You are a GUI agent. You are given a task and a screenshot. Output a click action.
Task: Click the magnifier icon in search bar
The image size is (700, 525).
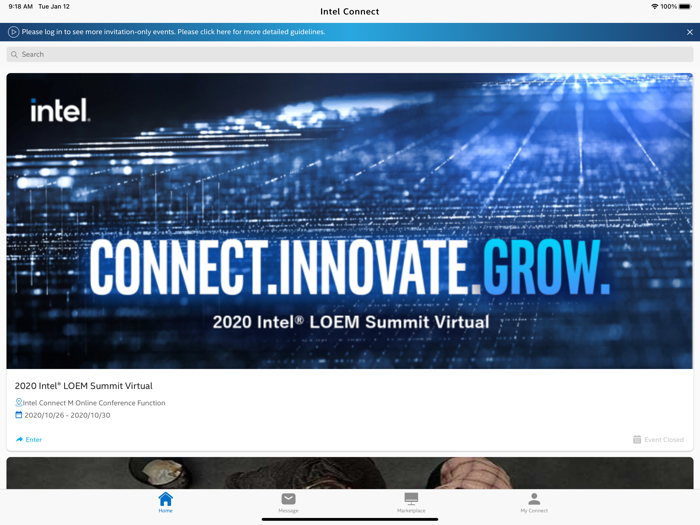[14, 54]
